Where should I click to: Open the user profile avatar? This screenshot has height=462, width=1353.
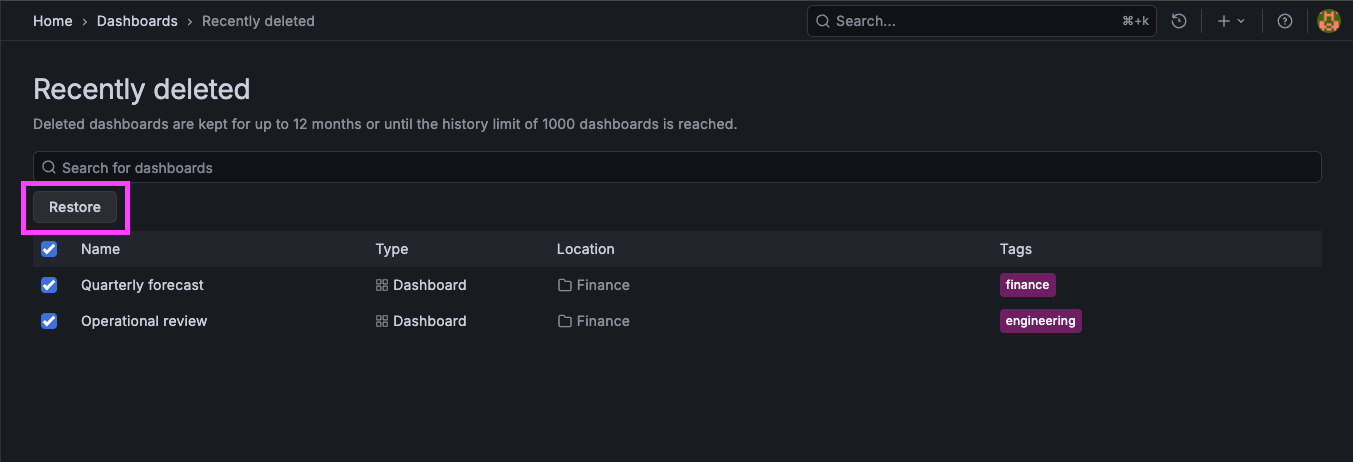[1328, 21]
